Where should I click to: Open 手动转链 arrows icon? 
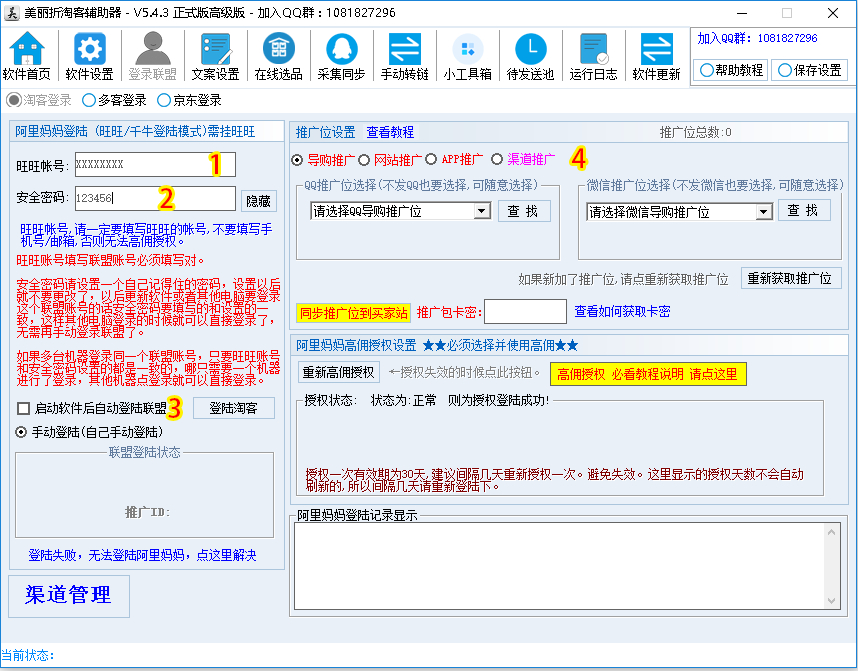(404, 56)
